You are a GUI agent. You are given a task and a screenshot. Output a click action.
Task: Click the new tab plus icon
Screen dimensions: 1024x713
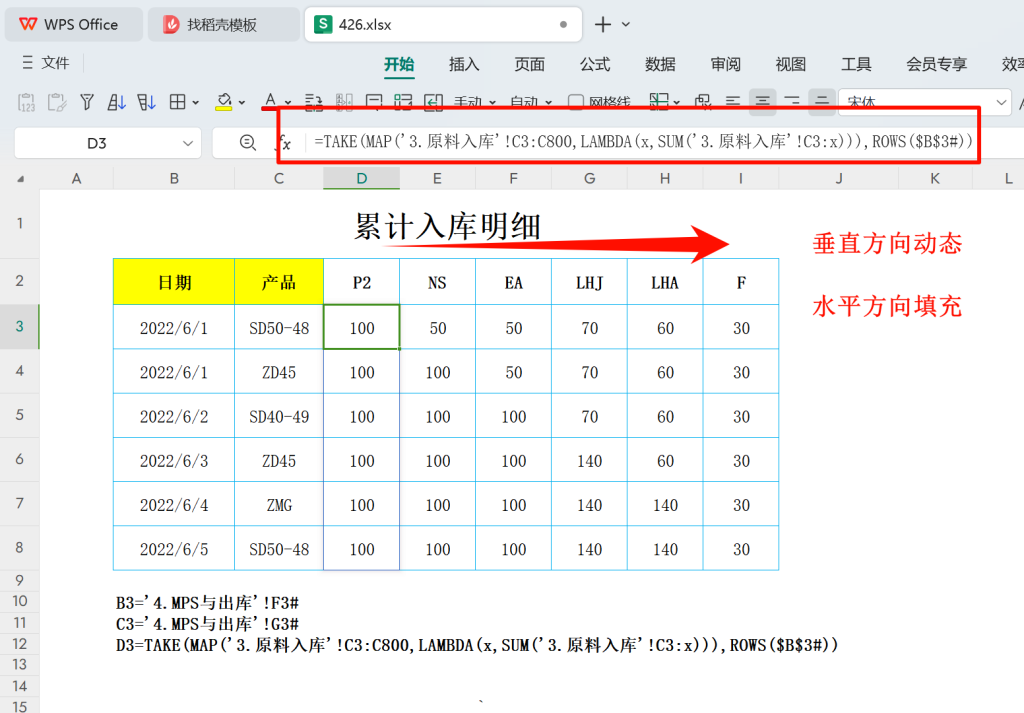603,25
